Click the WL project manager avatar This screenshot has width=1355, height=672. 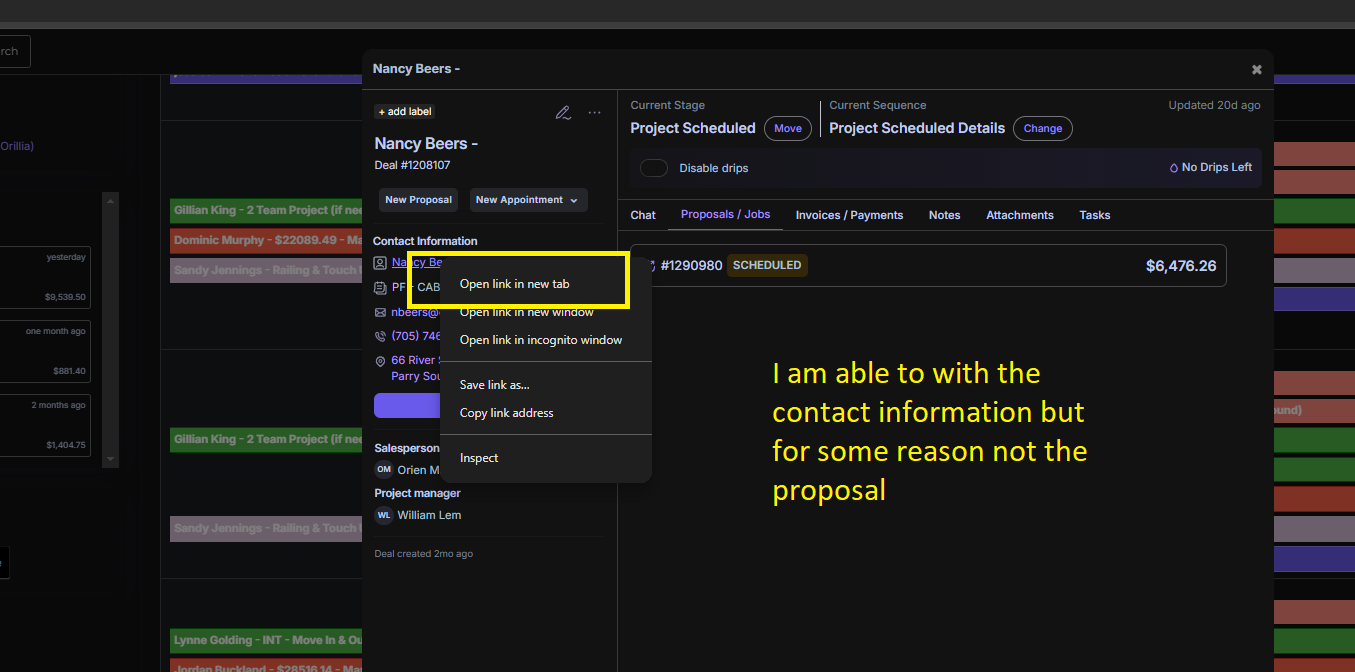pyautogui.click(x=384, y=516)
